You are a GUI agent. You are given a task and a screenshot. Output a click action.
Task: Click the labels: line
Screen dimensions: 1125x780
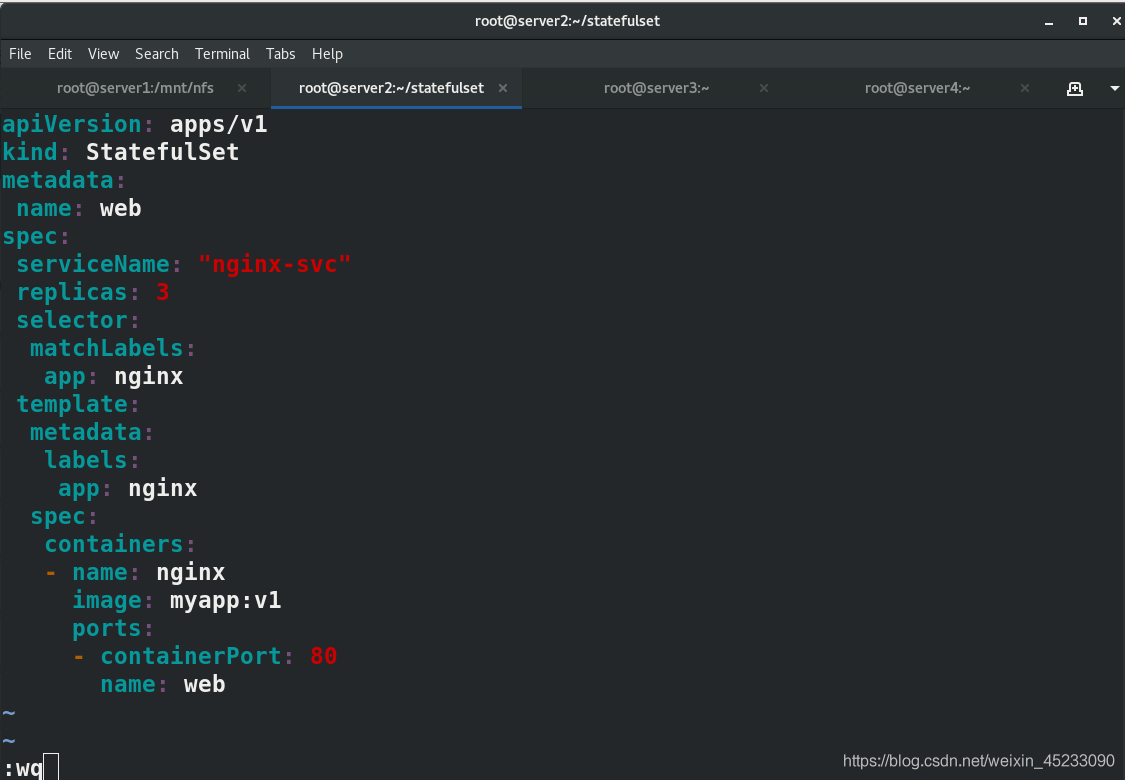(92, 460)
